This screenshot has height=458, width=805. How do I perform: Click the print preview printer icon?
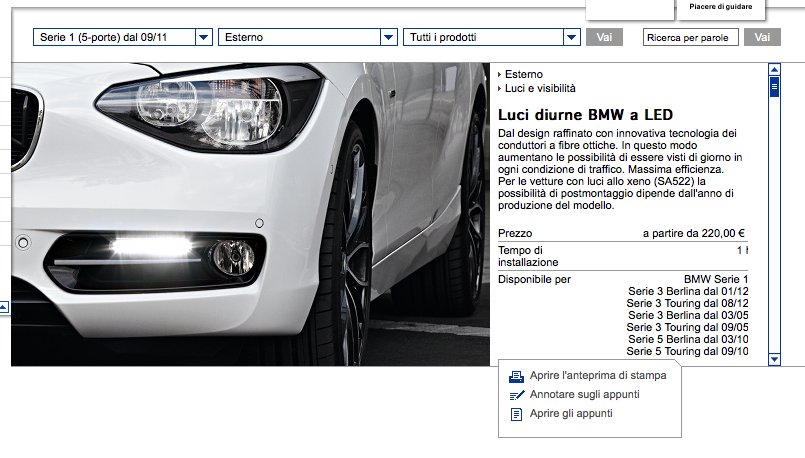pyautogui.click(x=516, y=376)
